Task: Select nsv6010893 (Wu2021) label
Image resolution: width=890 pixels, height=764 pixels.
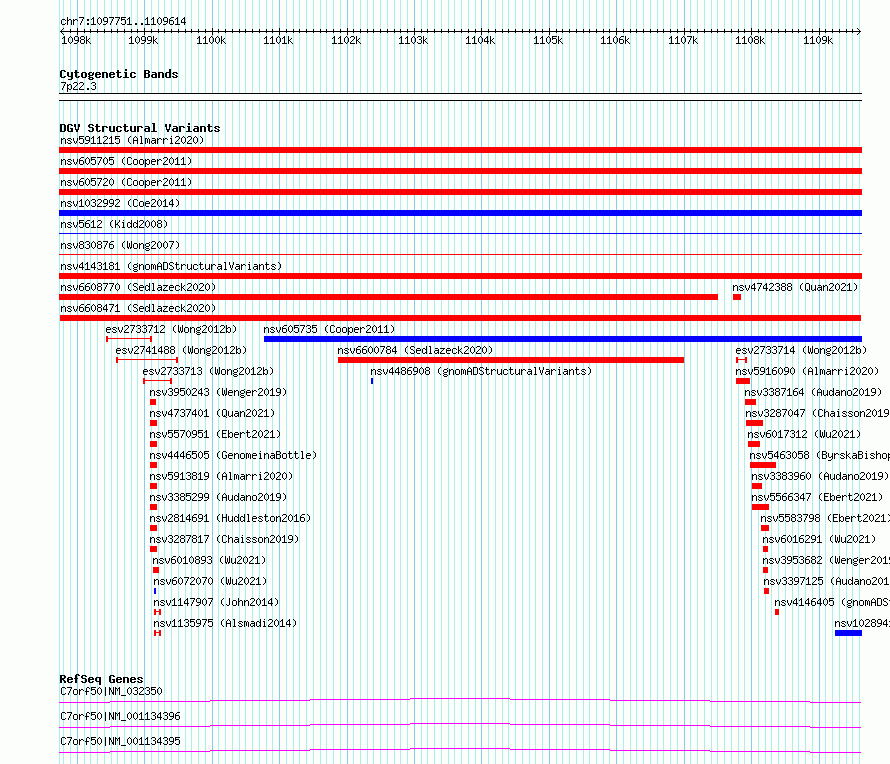Action: pos(209,560)
